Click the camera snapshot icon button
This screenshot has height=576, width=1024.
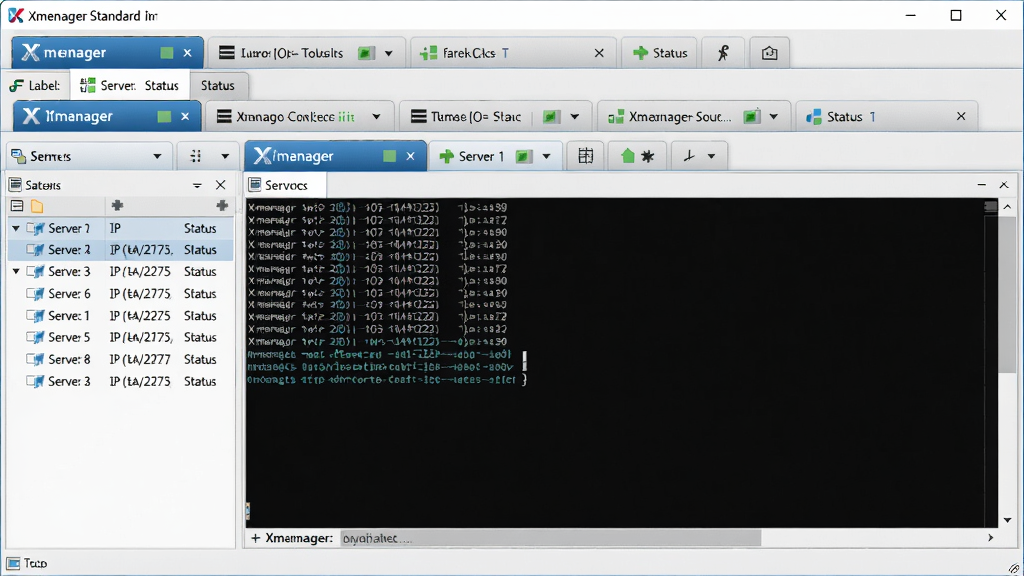[769, 53]
